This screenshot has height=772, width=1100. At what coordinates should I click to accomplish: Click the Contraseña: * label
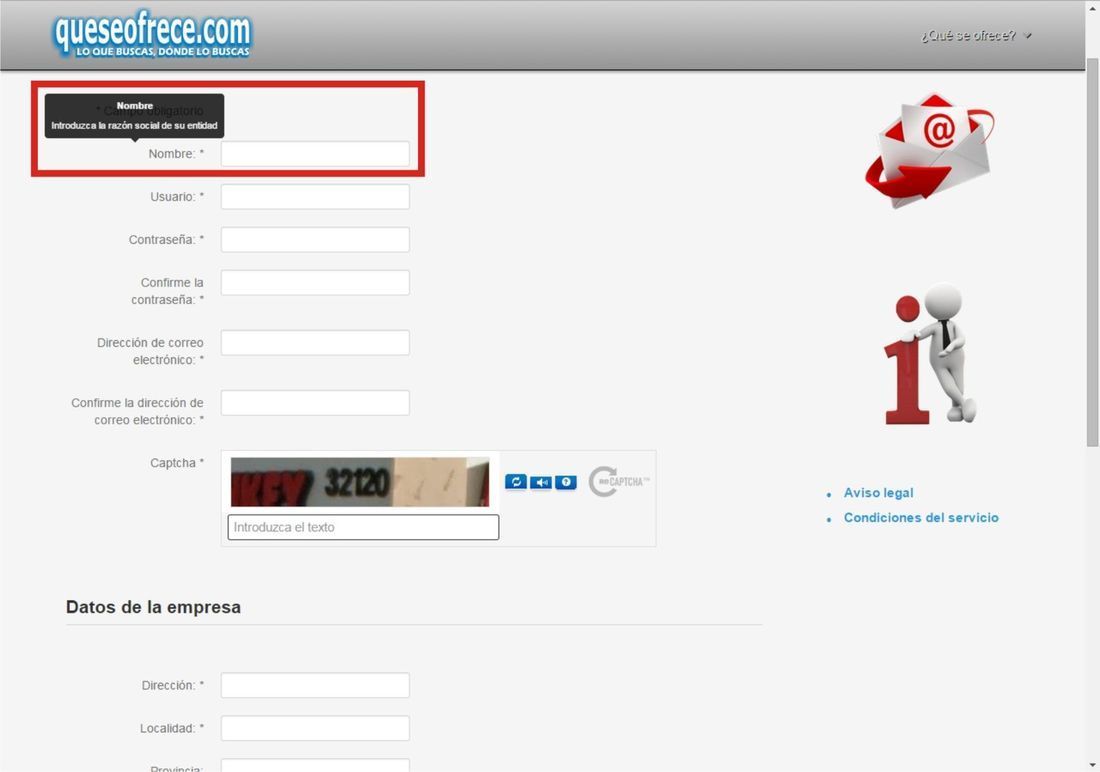[166, 239]
